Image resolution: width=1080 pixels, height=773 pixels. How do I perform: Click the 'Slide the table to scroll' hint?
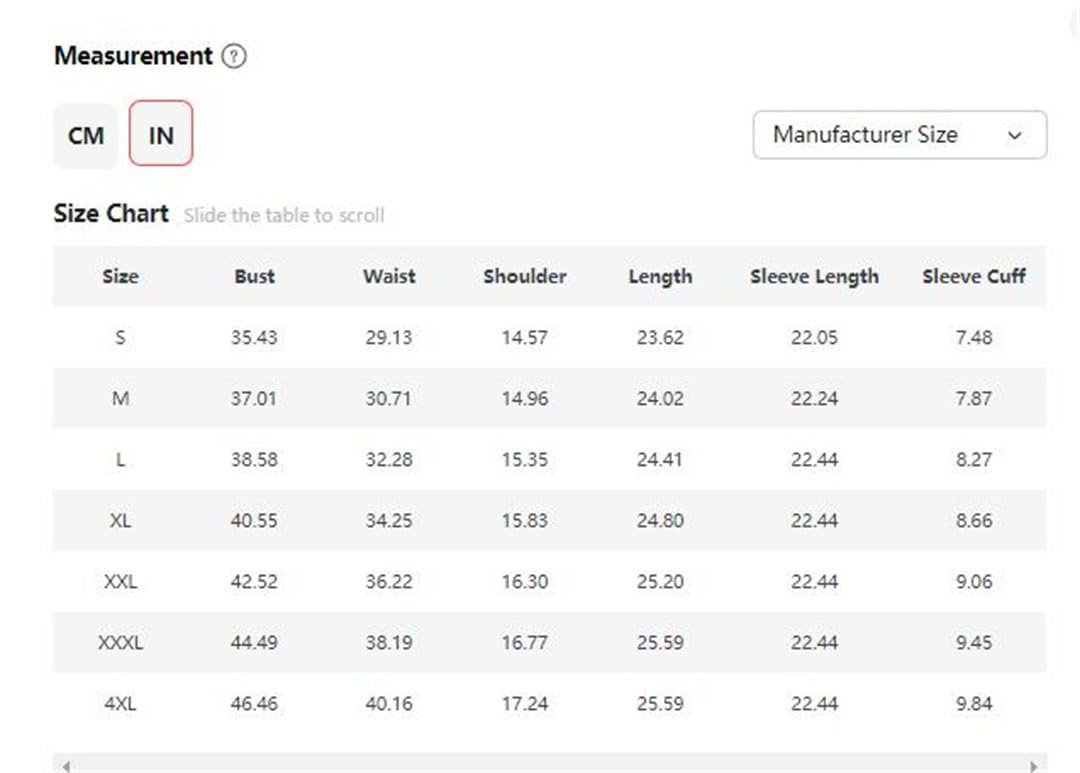click(284, 216)
